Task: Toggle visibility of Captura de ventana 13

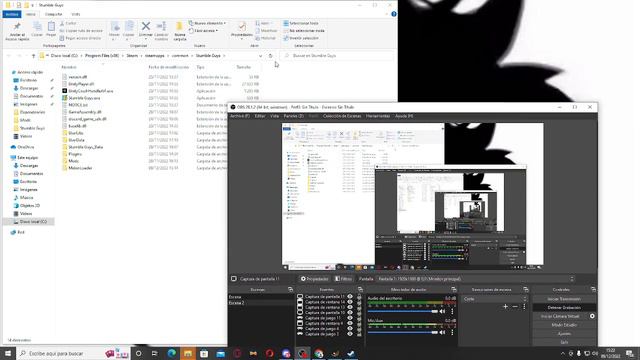Action: (x=350, y=307)
